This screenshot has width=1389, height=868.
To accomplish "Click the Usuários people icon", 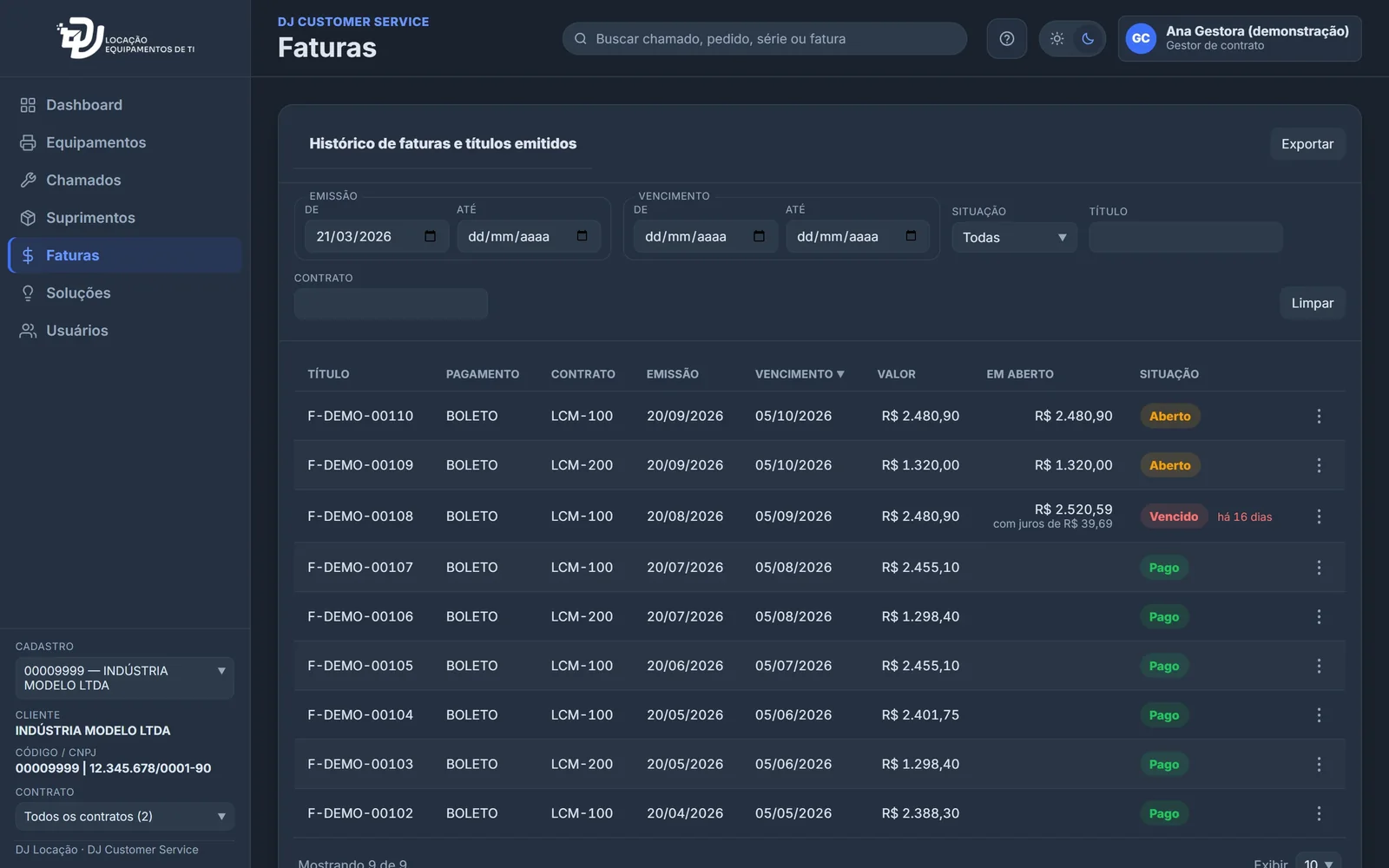I will coord(28,331).
